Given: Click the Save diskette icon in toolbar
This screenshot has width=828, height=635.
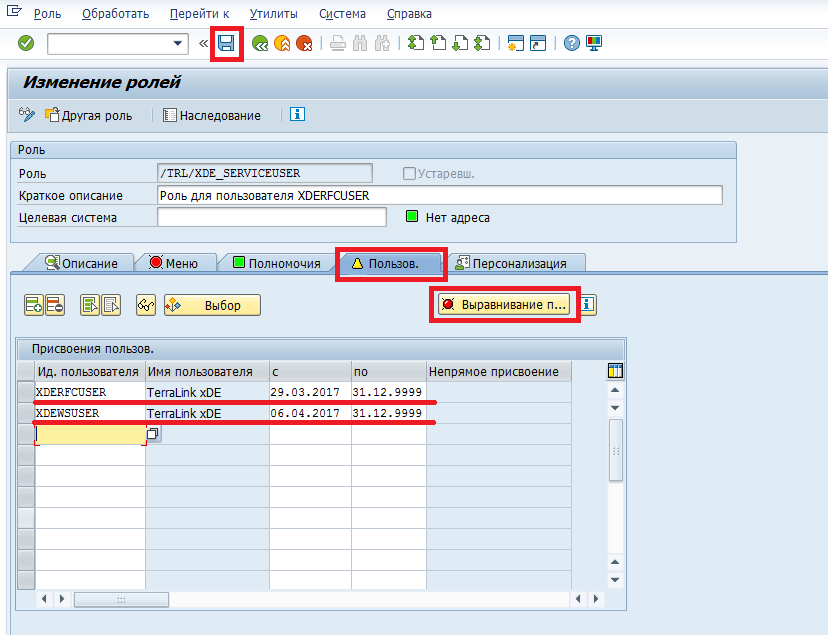Looking at the screenshot, I should tap(227, 43).
